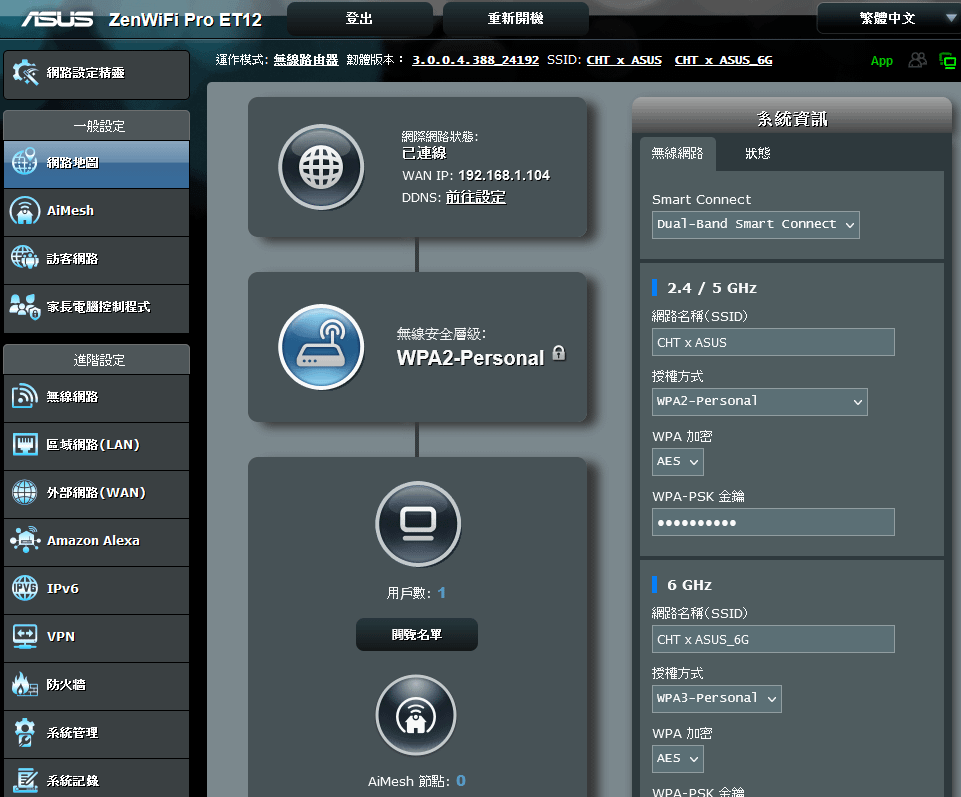Click the CHT x ASUS_6G SSID link
This screenshot has height=797, width=961.
point(723,60)
